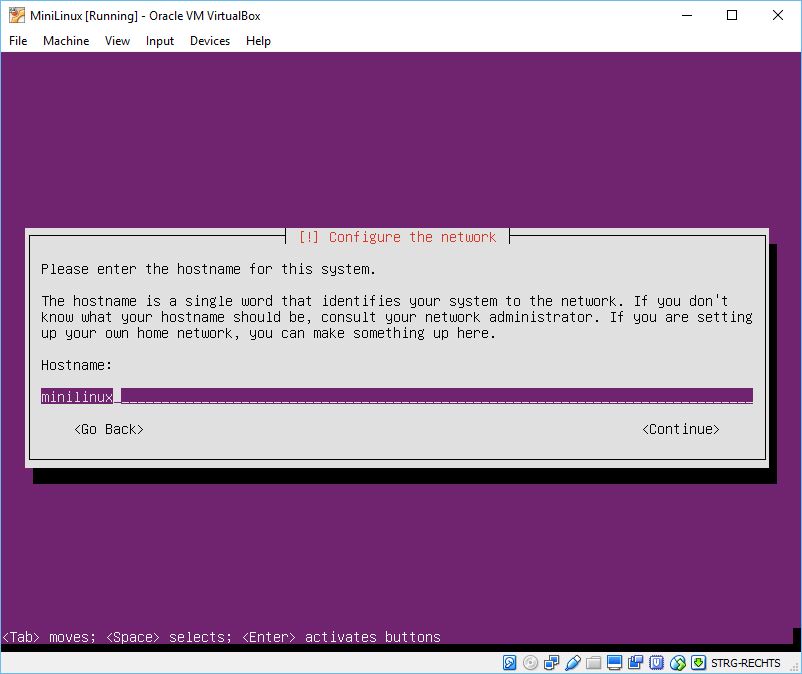Click the optical disc drive status icon
802x674 pixels.
click(530, 663)
